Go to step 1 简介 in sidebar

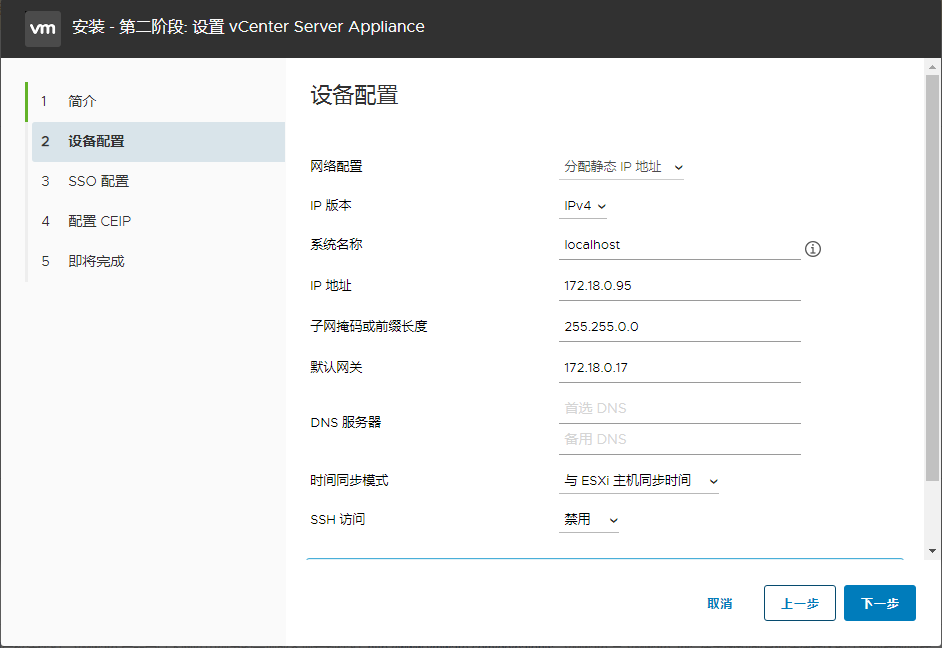pos(156,101)
